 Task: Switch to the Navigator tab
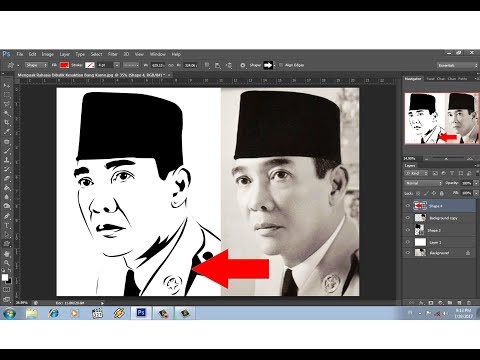click(413, 79)
